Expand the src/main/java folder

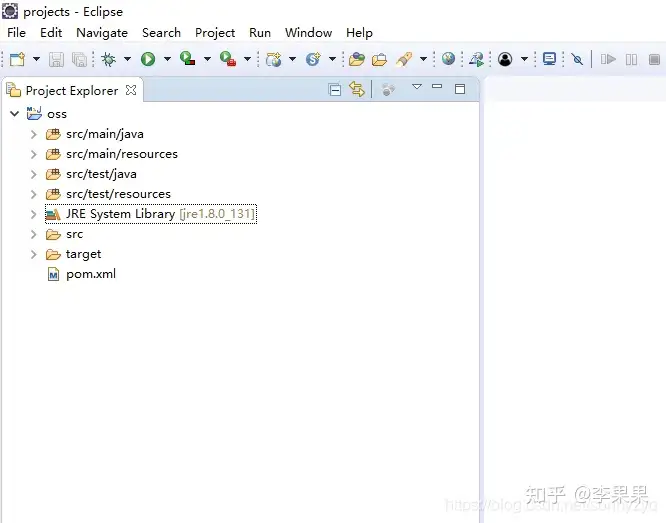pyautogui.click(x=34, y=134)
